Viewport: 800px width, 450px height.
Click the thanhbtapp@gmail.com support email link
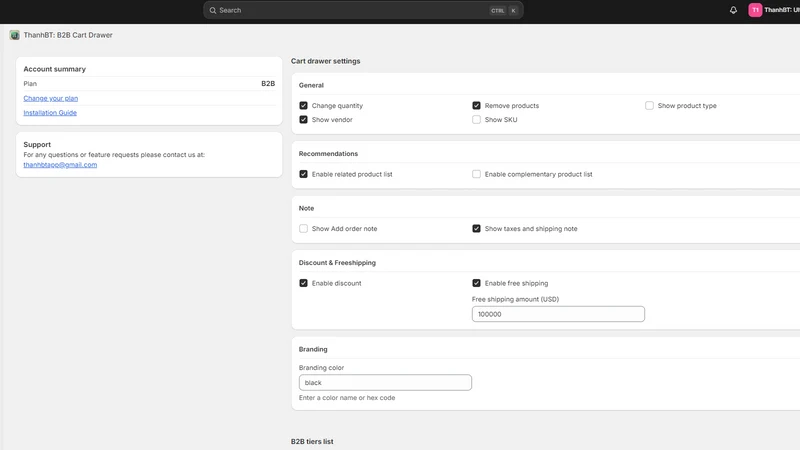(60, 165)
